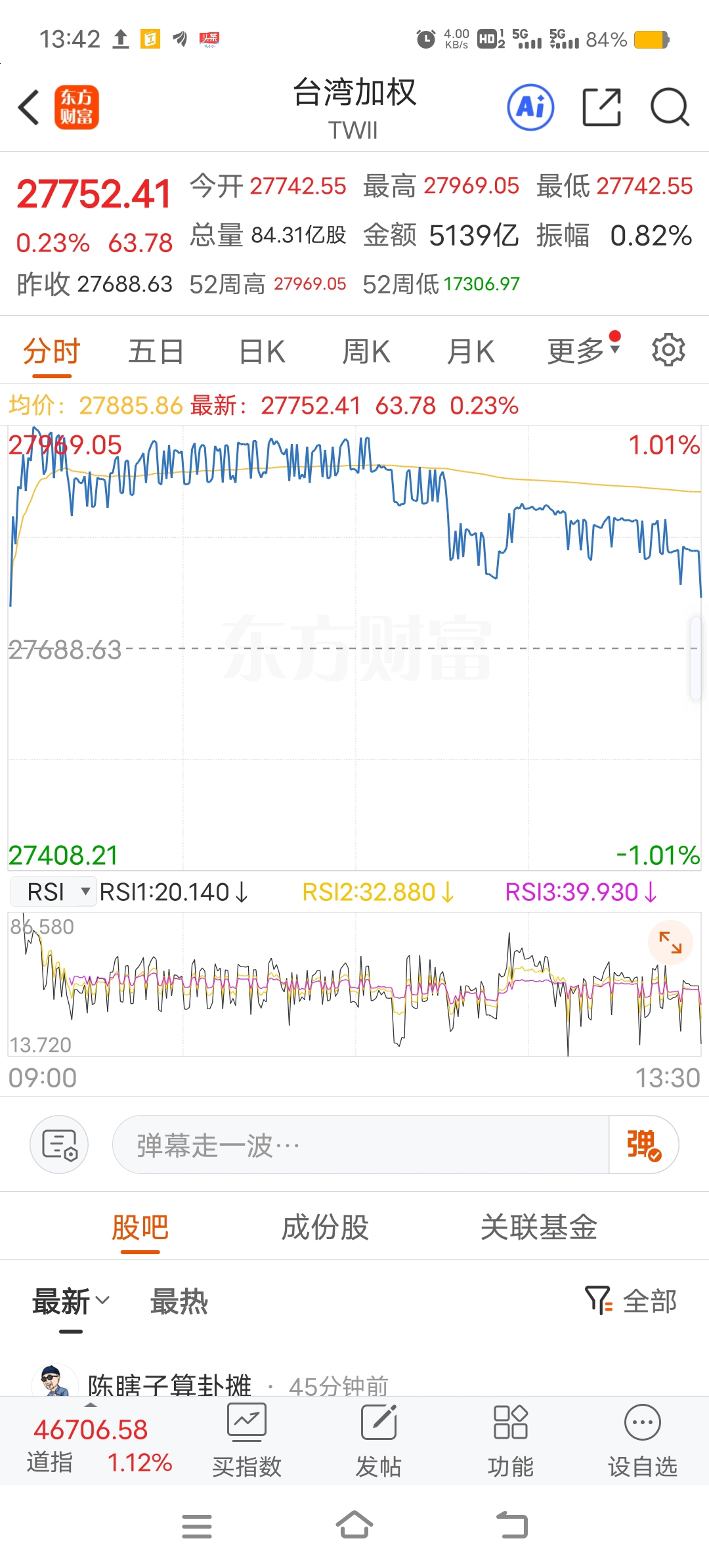Tap the 弹幕走一波 input field

coord(360,1144)
